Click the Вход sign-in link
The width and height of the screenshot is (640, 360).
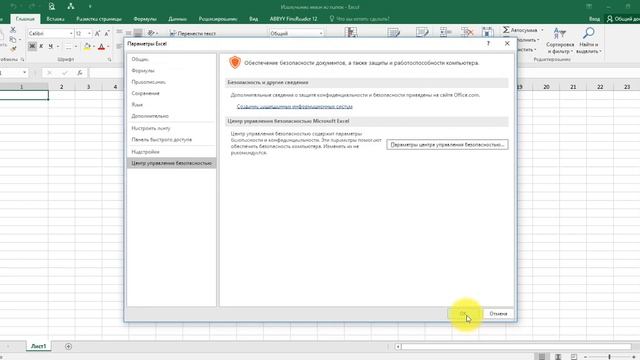[x=594, y=19]
